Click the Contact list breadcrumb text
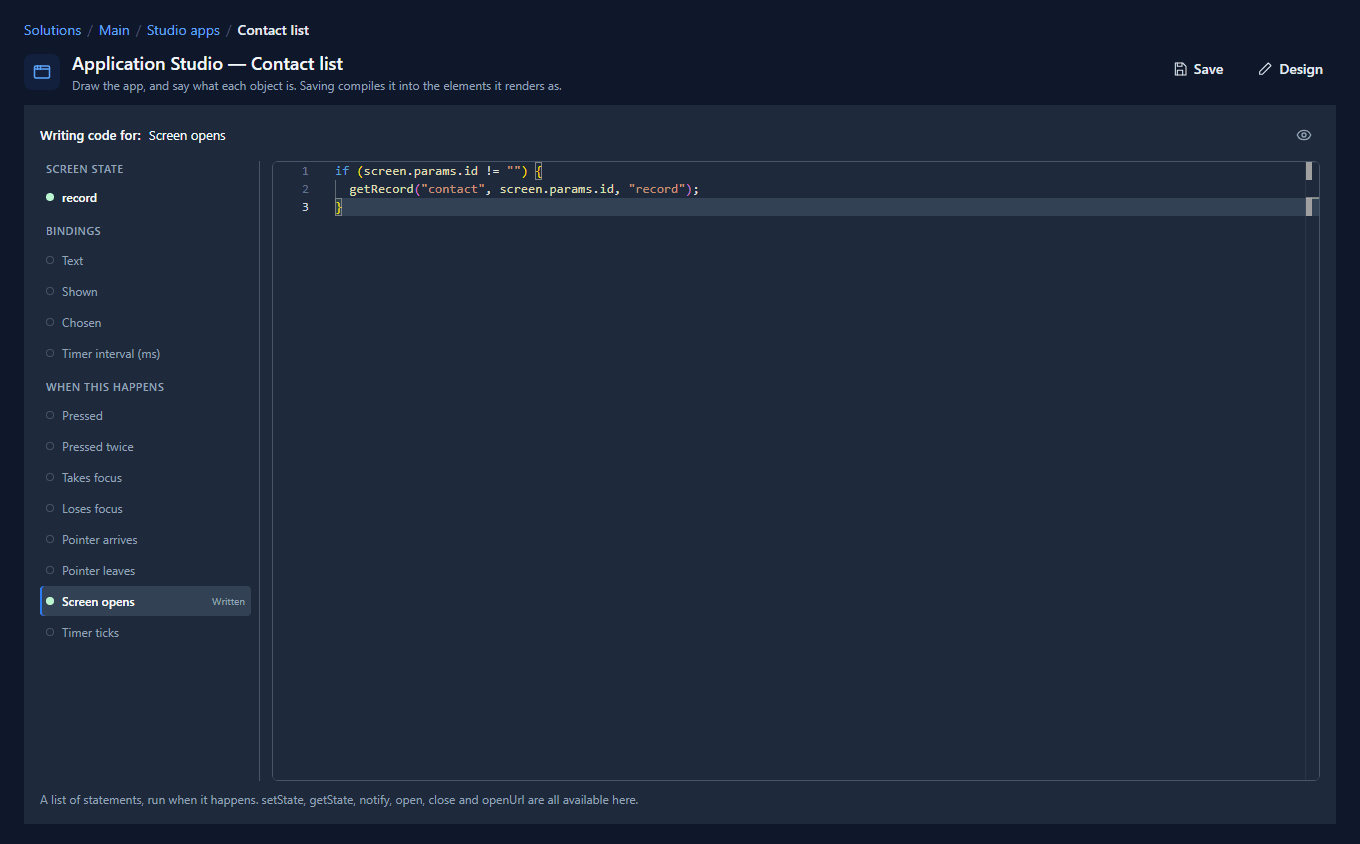This screenshot has height=844, width=1360. click(273, 30)
